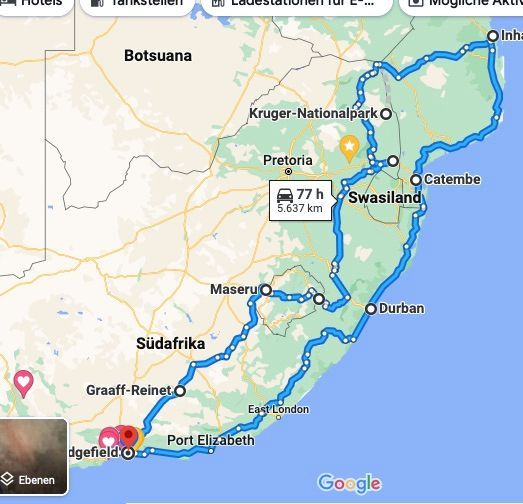
Task: Open the Mögliche Aktivitäten filter chip
Action: [462, 4]
